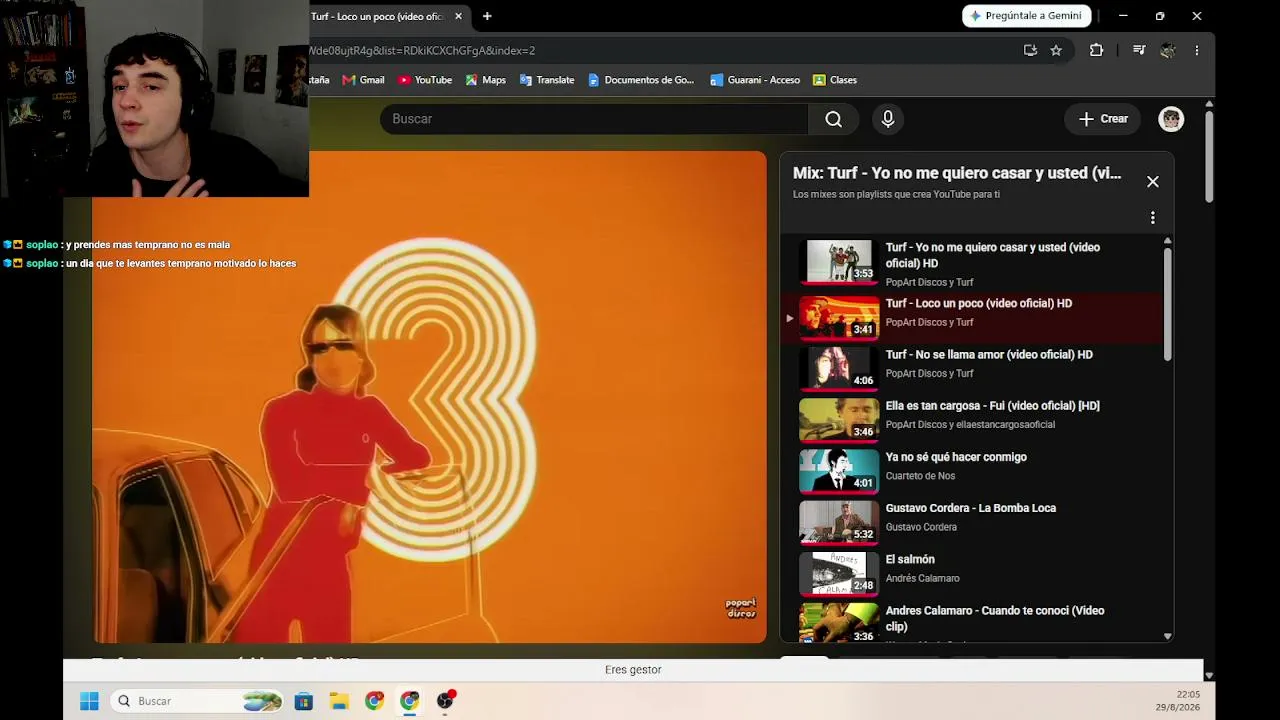
Task: Play Ella es tan cargosa - Fui thumbnail
Action: (x=839, y=420)
